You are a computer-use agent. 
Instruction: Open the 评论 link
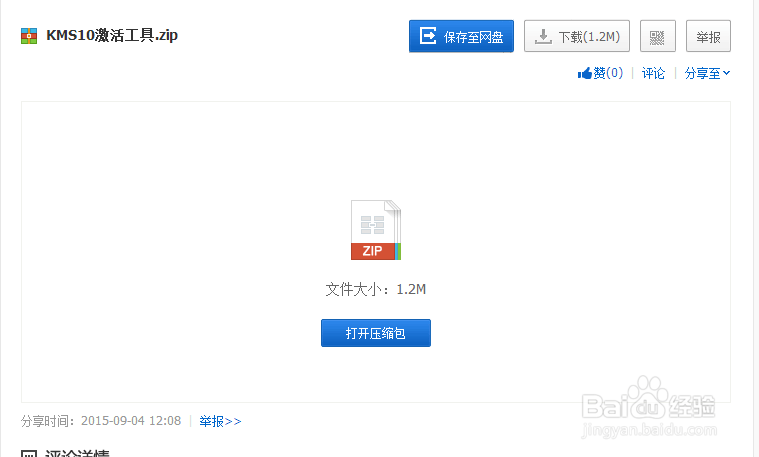pyautogui.click(x=653, y=73)
